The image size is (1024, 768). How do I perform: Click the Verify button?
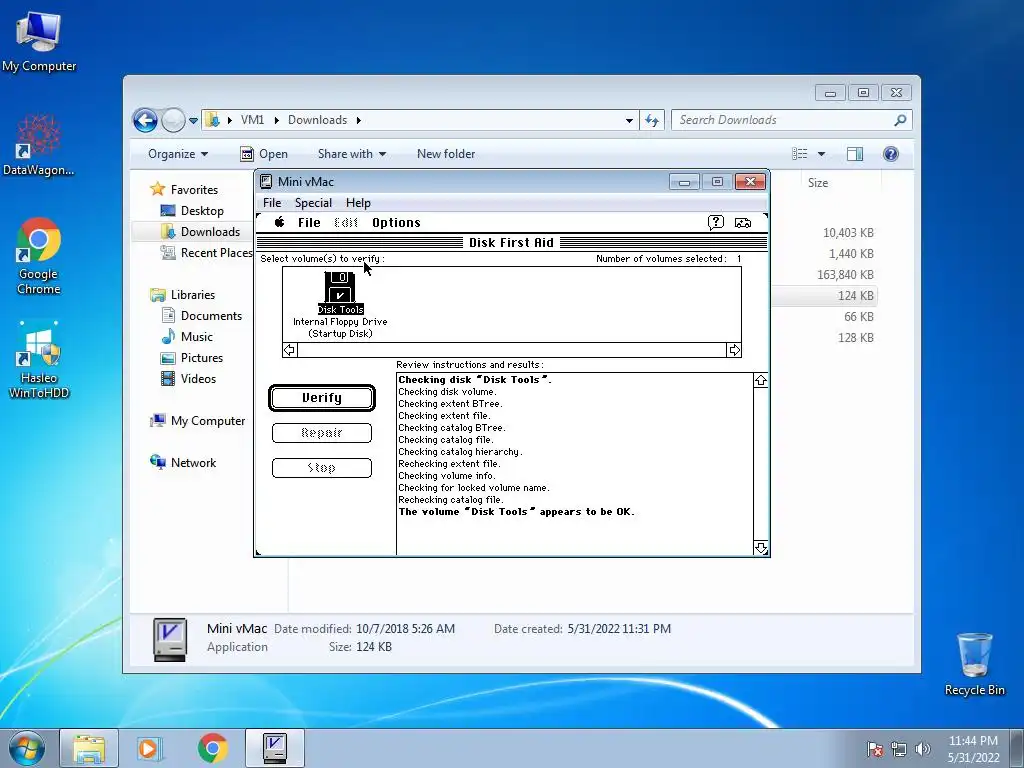[322, 398]
